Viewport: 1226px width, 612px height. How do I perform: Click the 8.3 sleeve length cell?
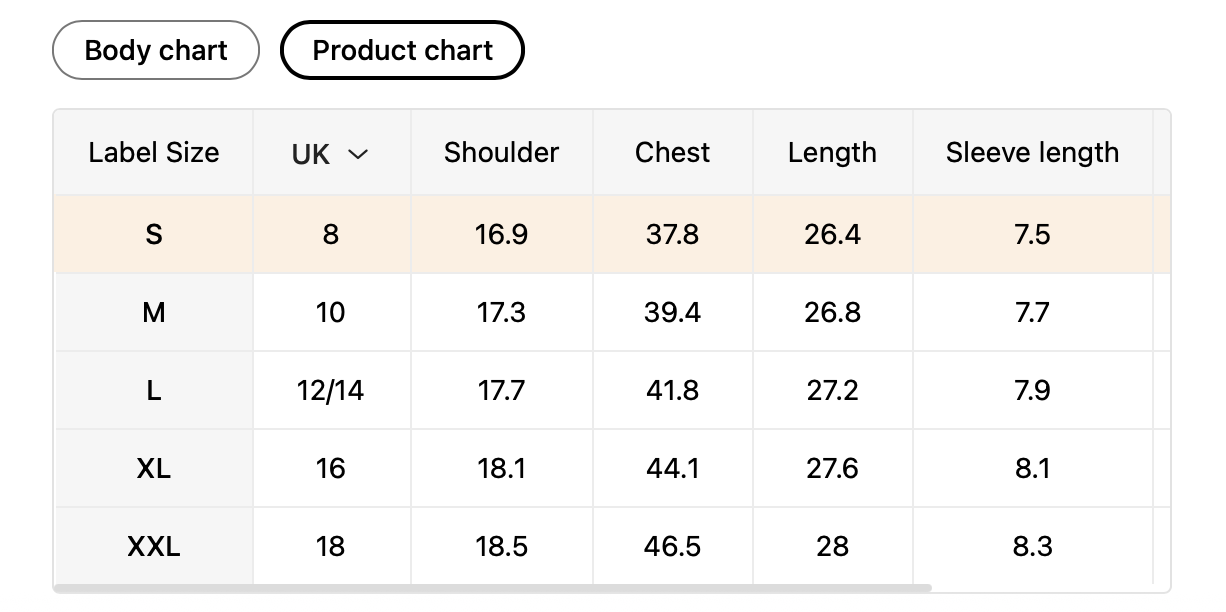[x=1032, y=546]
